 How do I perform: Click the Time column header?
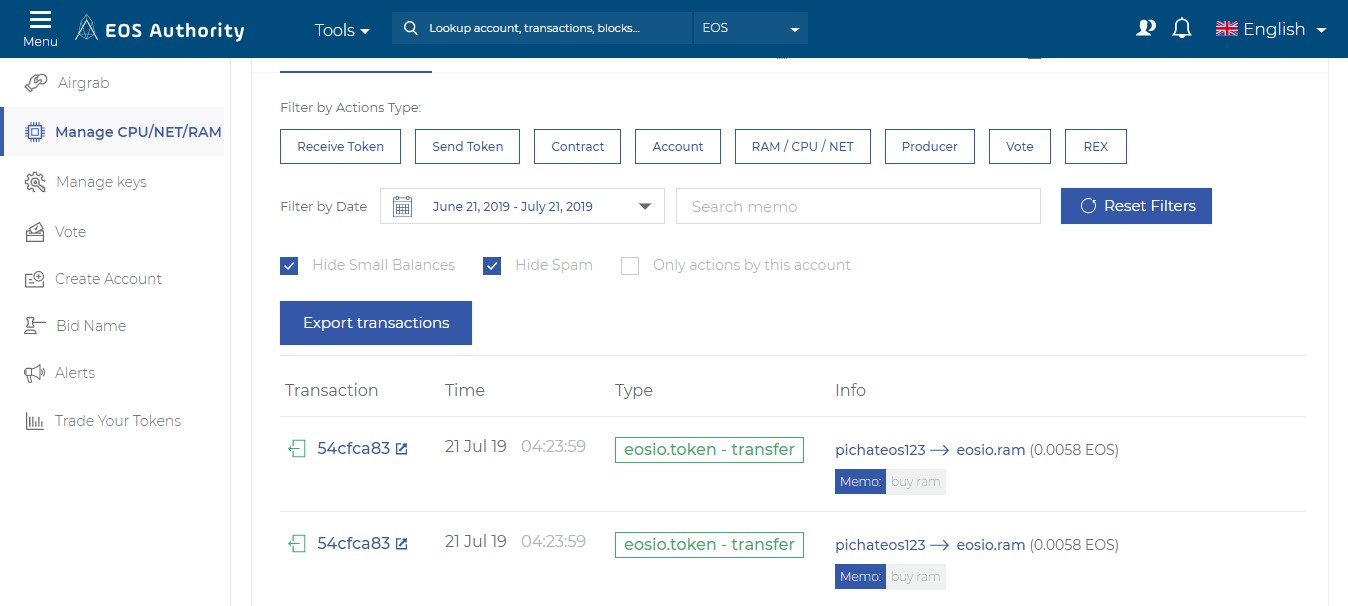coord(465,390)
